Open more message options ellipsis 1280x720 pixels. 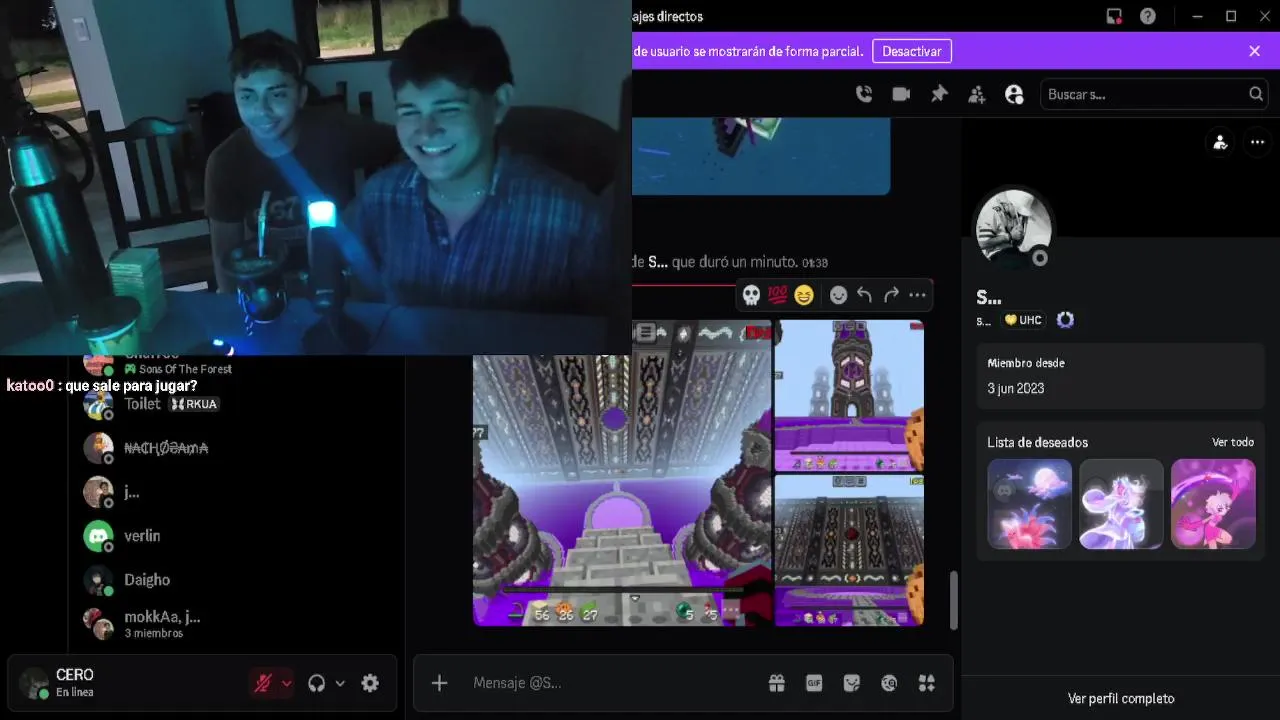917,295
